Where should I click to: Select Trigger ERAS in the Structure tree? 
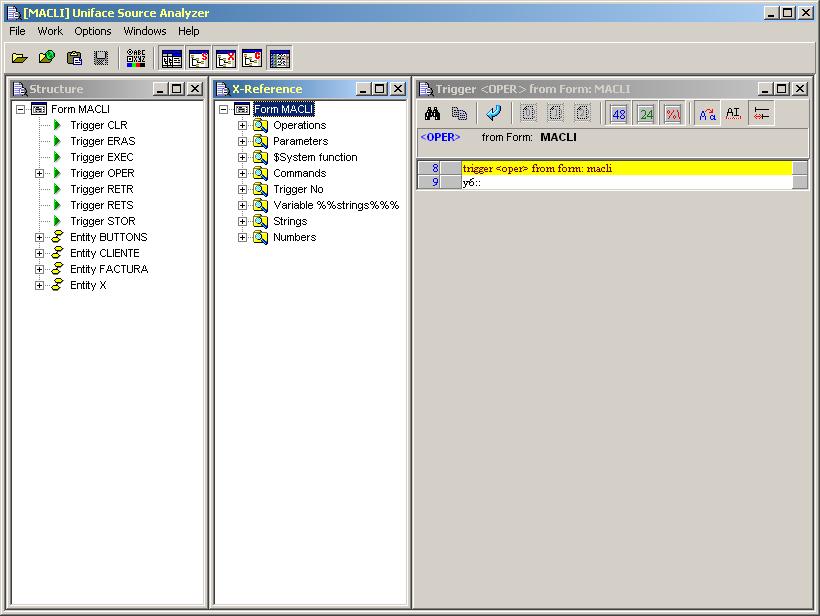coord(102,141)
